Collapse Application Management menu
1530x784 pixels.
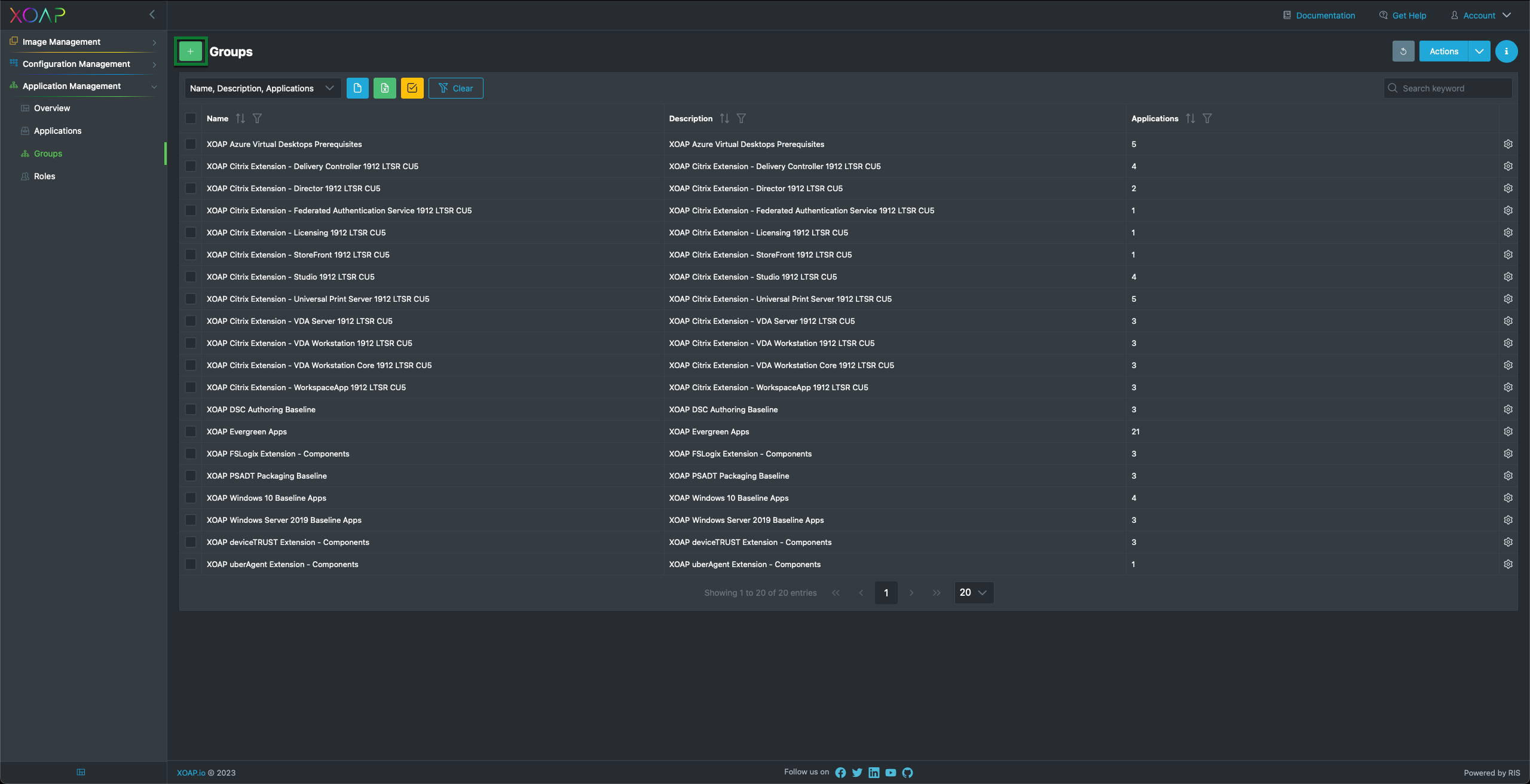click(x=83, y=86)
